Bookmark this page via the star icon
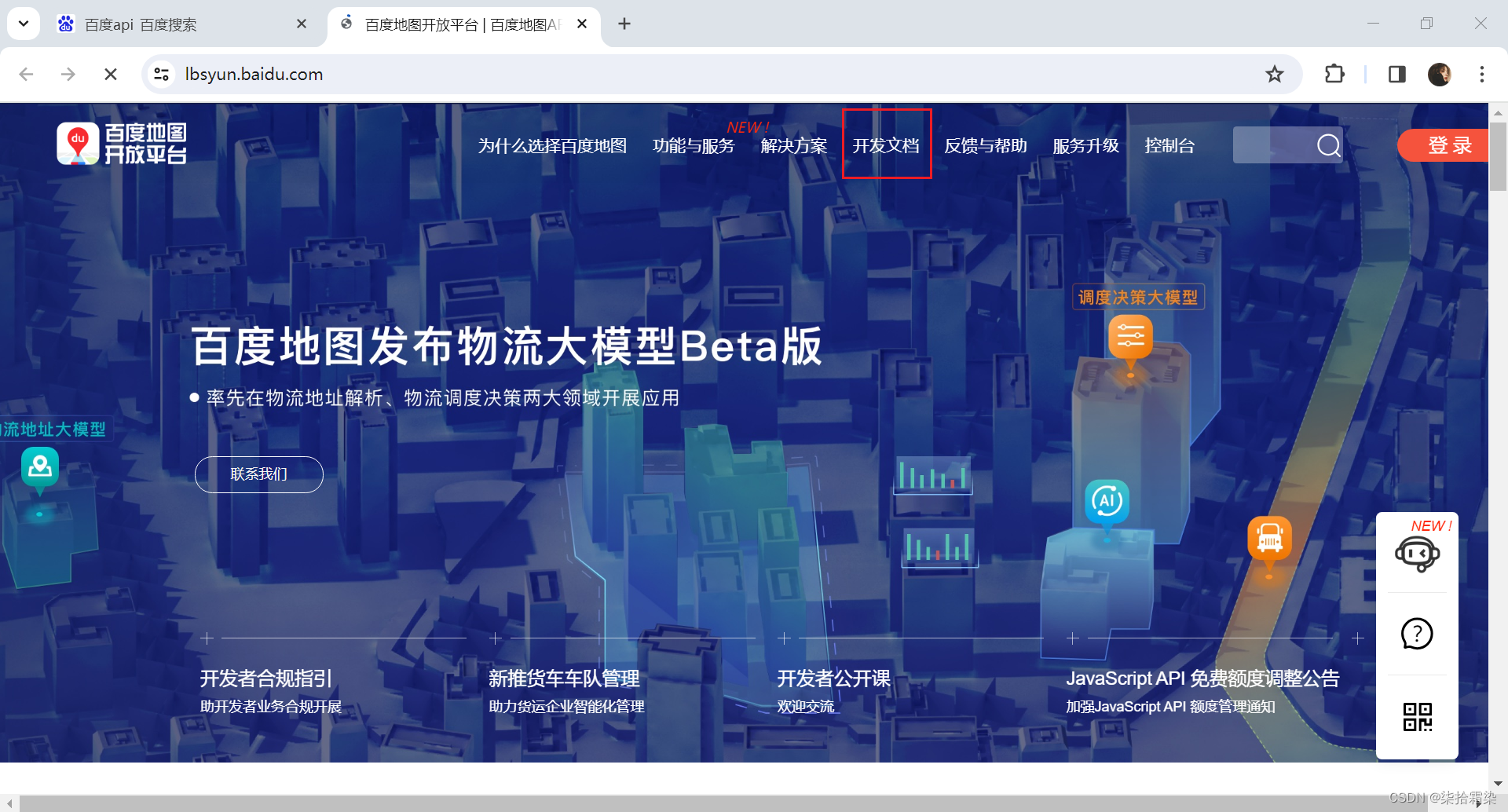The image size is (1508, 812). pos(1275,74)
